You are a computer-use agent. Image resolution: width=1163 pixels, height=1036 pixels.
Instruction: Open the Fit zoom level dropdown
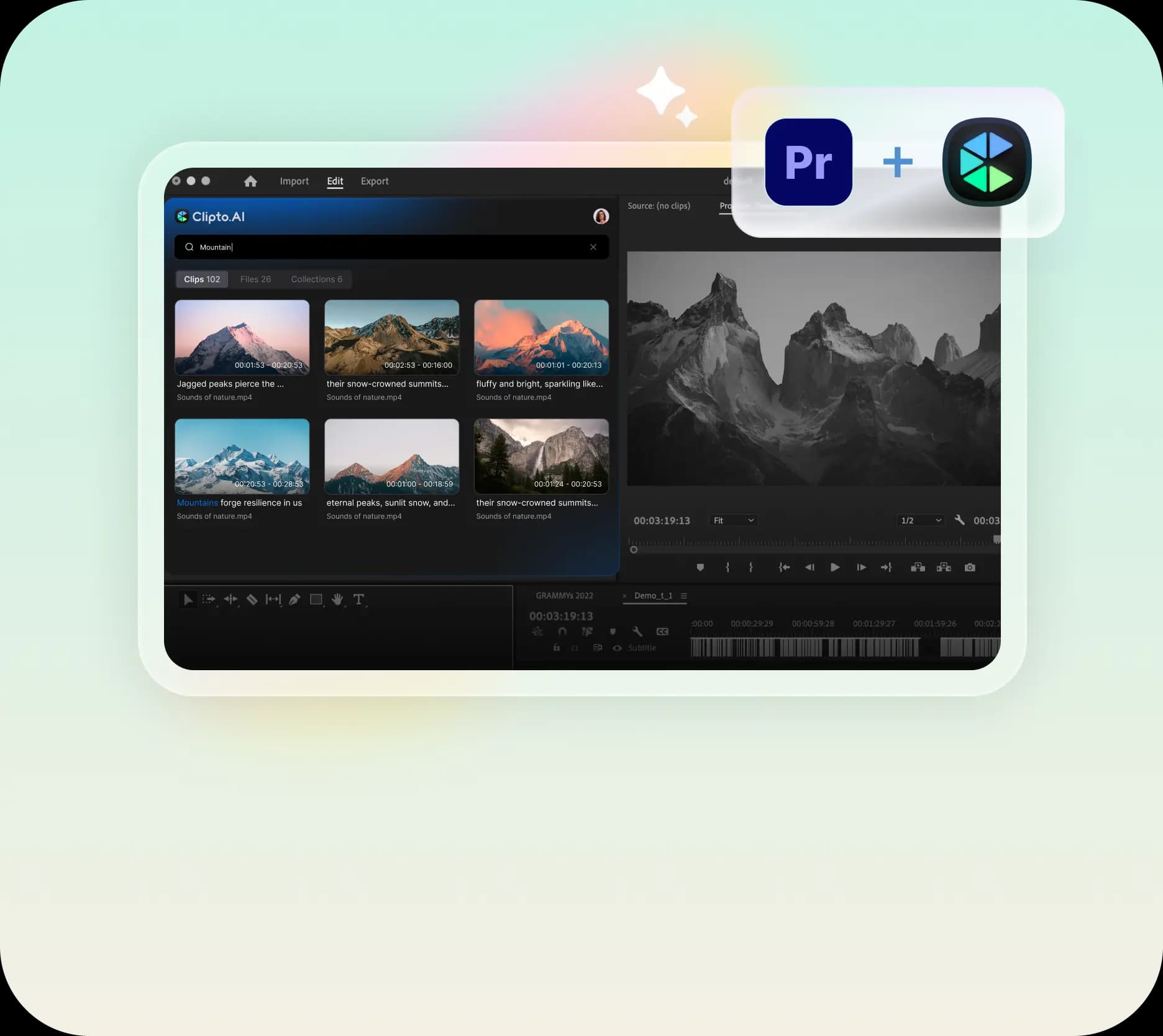[732, 520]
